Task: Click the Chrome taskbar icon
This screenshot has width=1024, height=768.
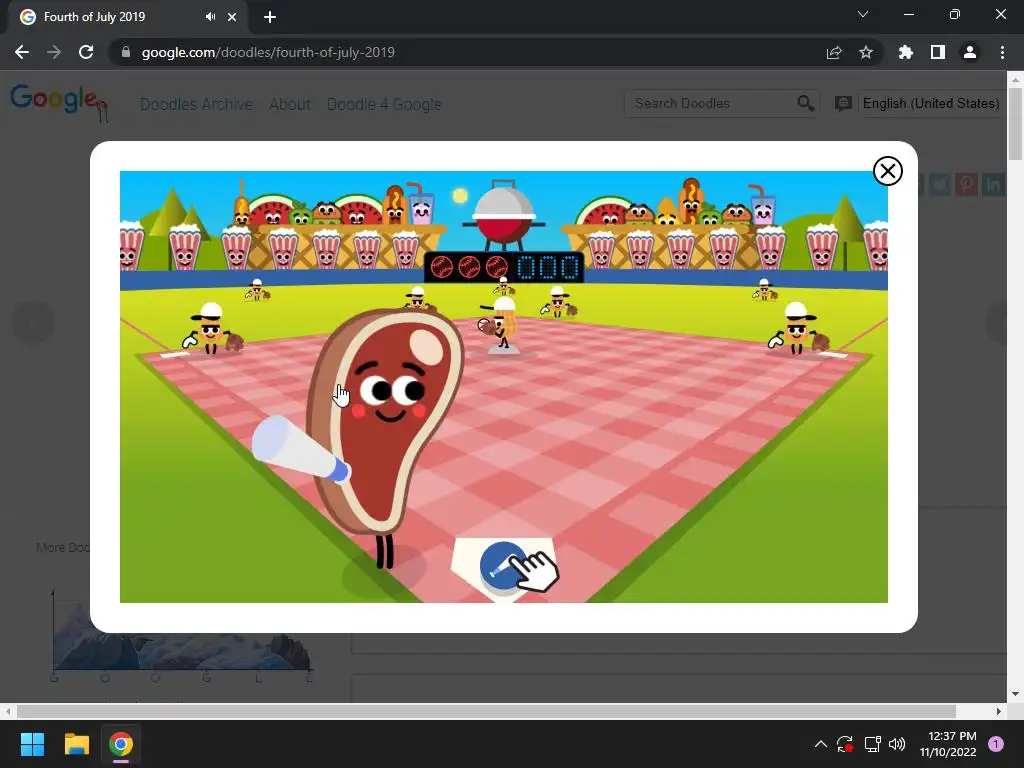Action: point(121,744)
